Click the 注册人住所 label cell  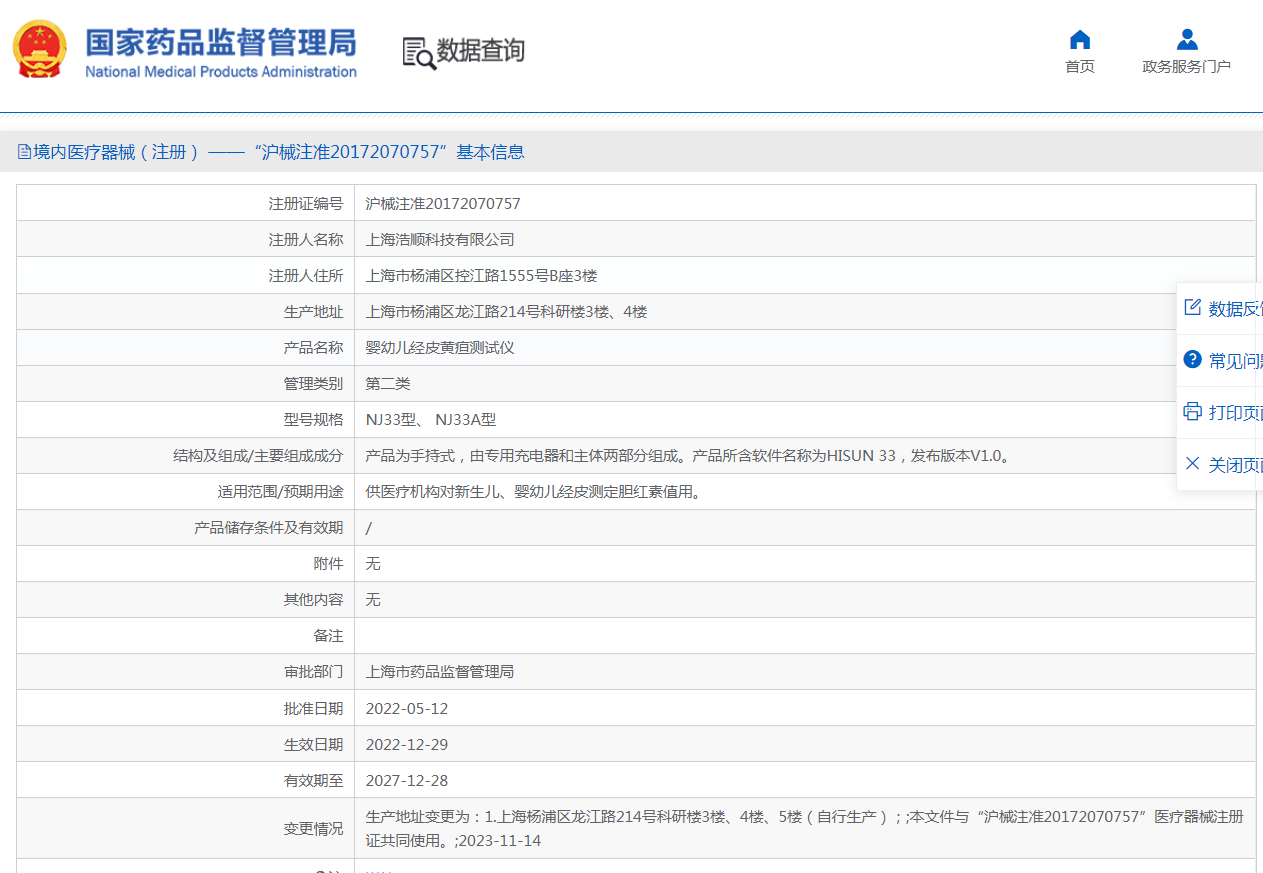point(185,275)
